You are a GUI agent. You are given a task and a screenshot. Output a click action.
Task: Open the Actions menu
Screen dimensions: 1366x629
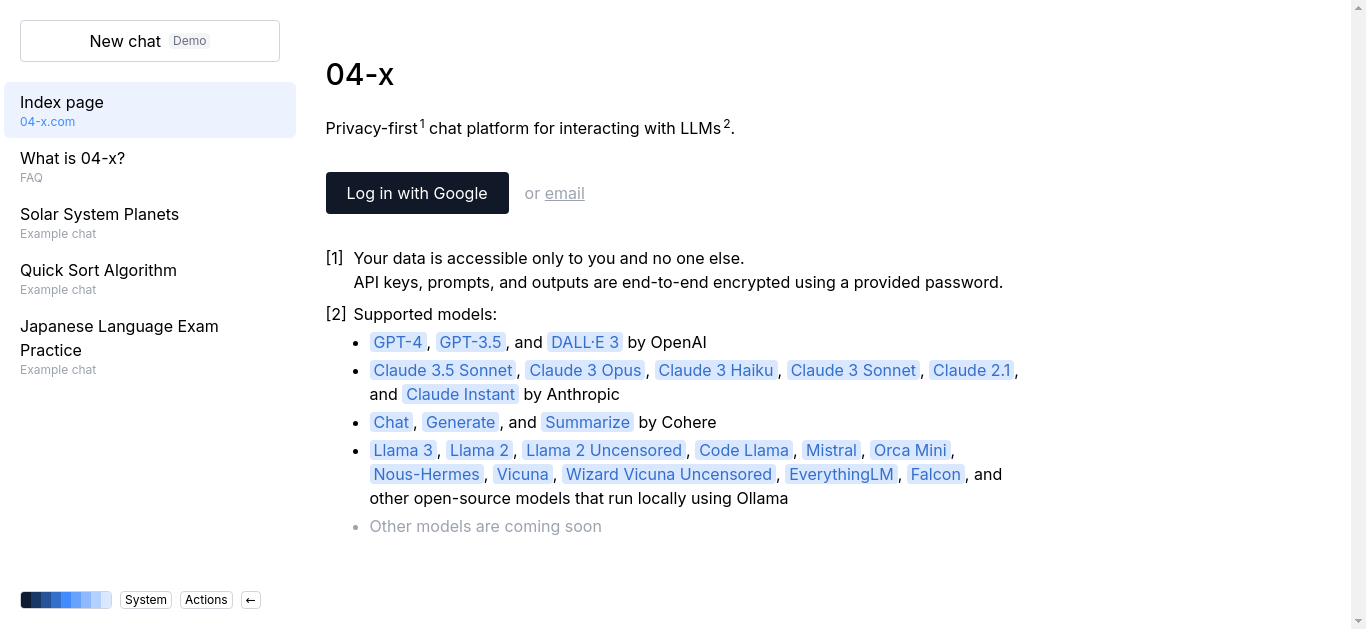pyautogui.click(x=206, y=600)
